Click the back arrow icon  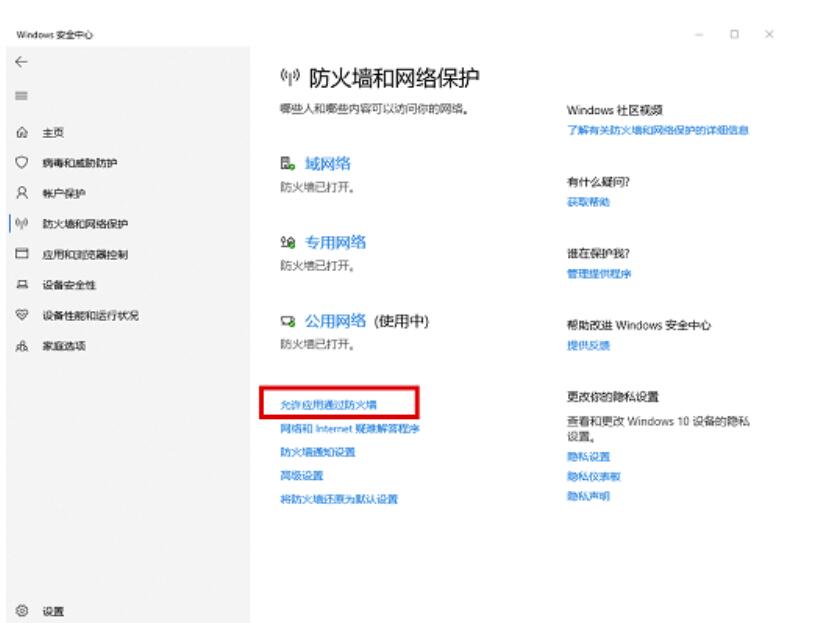point(21,62)
